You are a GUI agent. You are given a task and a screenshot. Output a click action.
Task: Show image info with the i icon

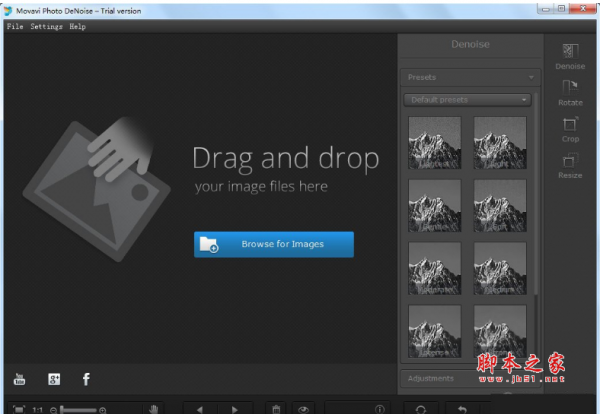click(x=379, y=409)
